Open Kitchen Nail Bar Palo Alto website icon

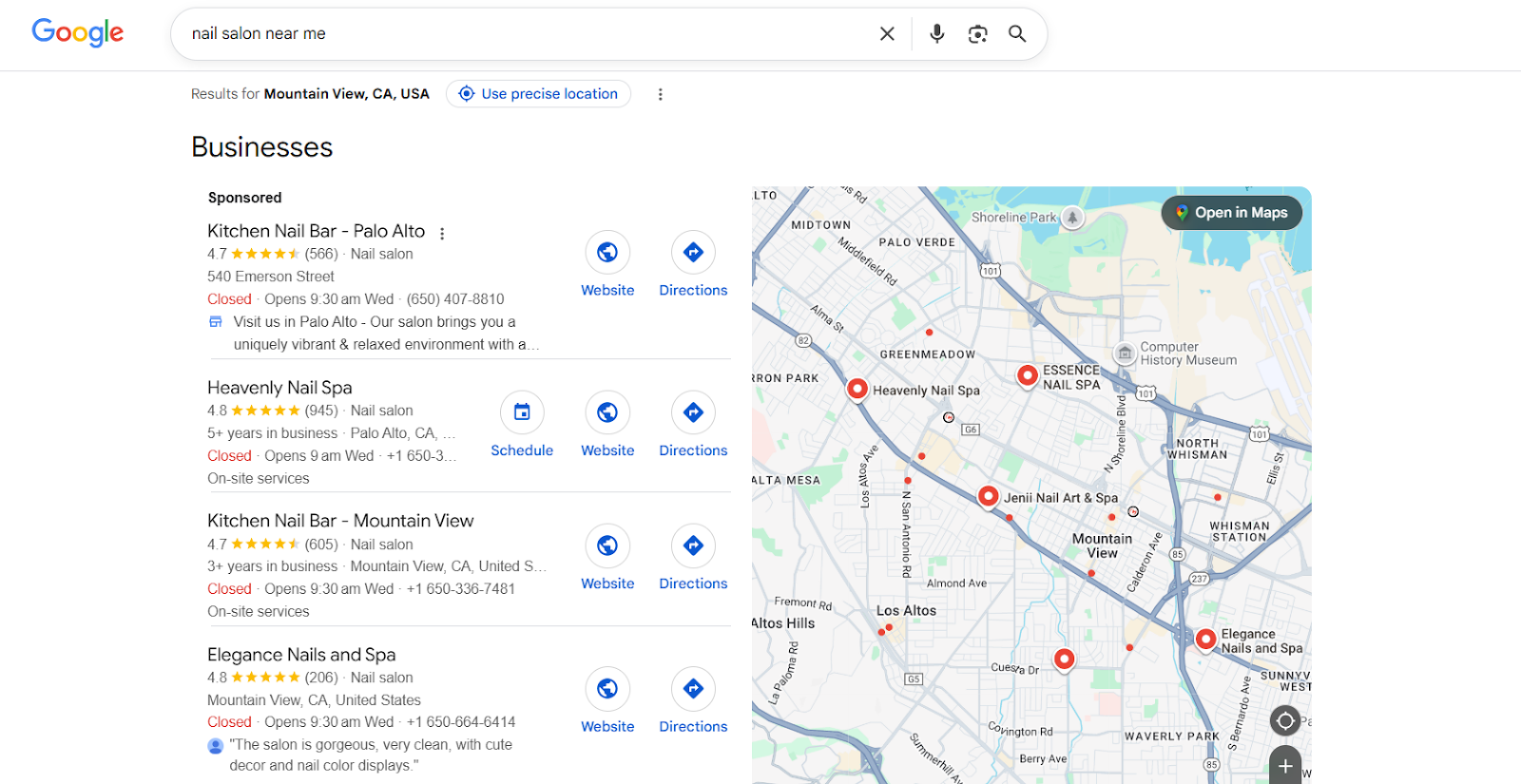point(607,252)
